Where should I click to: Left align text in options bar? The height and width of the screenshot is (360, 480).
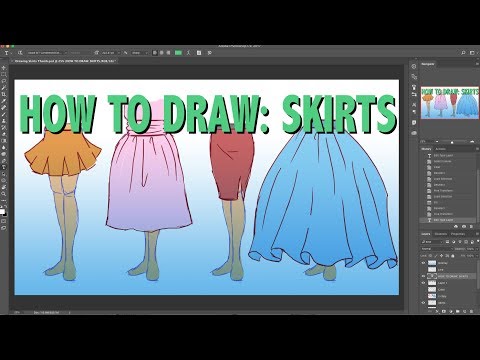tap(155, 53)
